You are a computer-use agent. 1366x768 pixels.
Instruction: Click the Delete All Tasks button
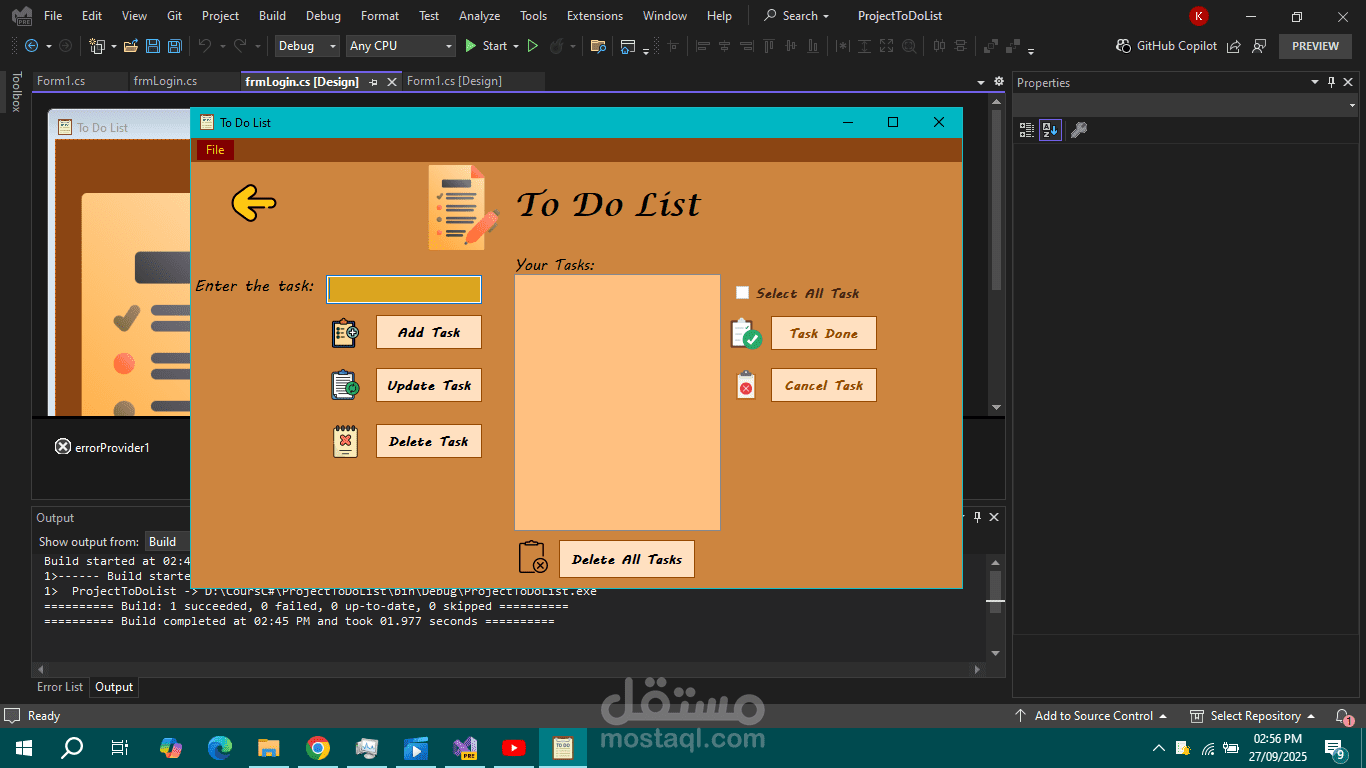point(626,558)
